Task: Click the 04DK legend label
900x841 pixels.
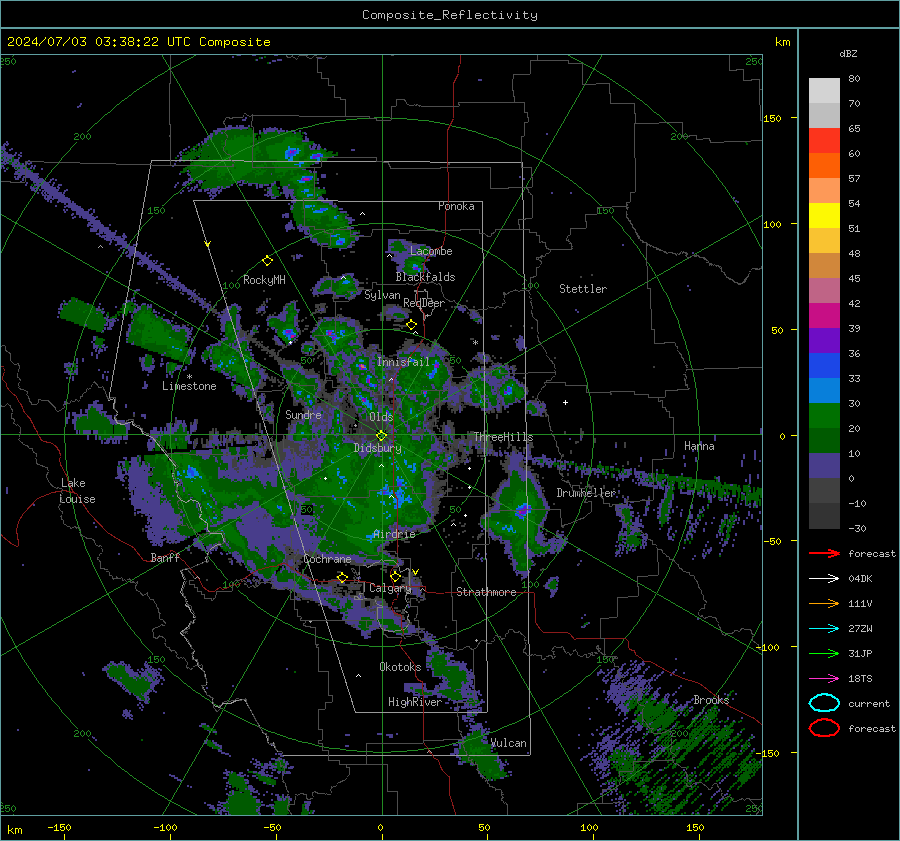Action: [x=860, y=579]
